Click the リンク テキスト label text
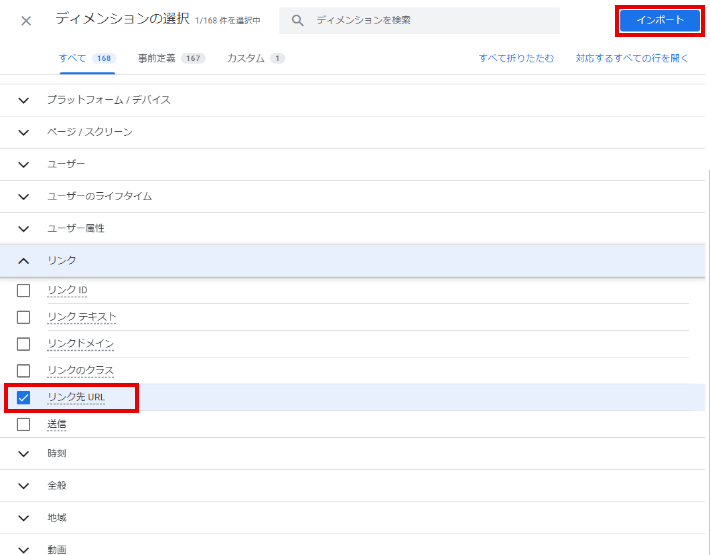This screenshot has height=555, width=710. point(82,317)
